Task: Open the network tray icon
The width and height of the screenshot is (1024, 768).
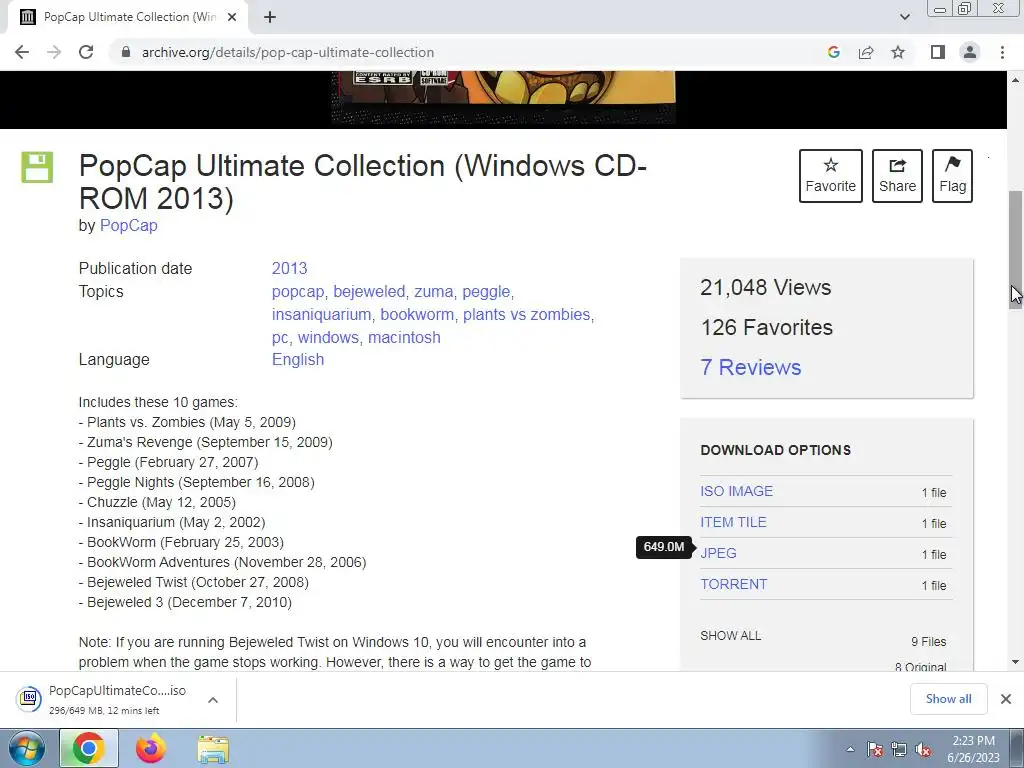Action: coord(899,749)
